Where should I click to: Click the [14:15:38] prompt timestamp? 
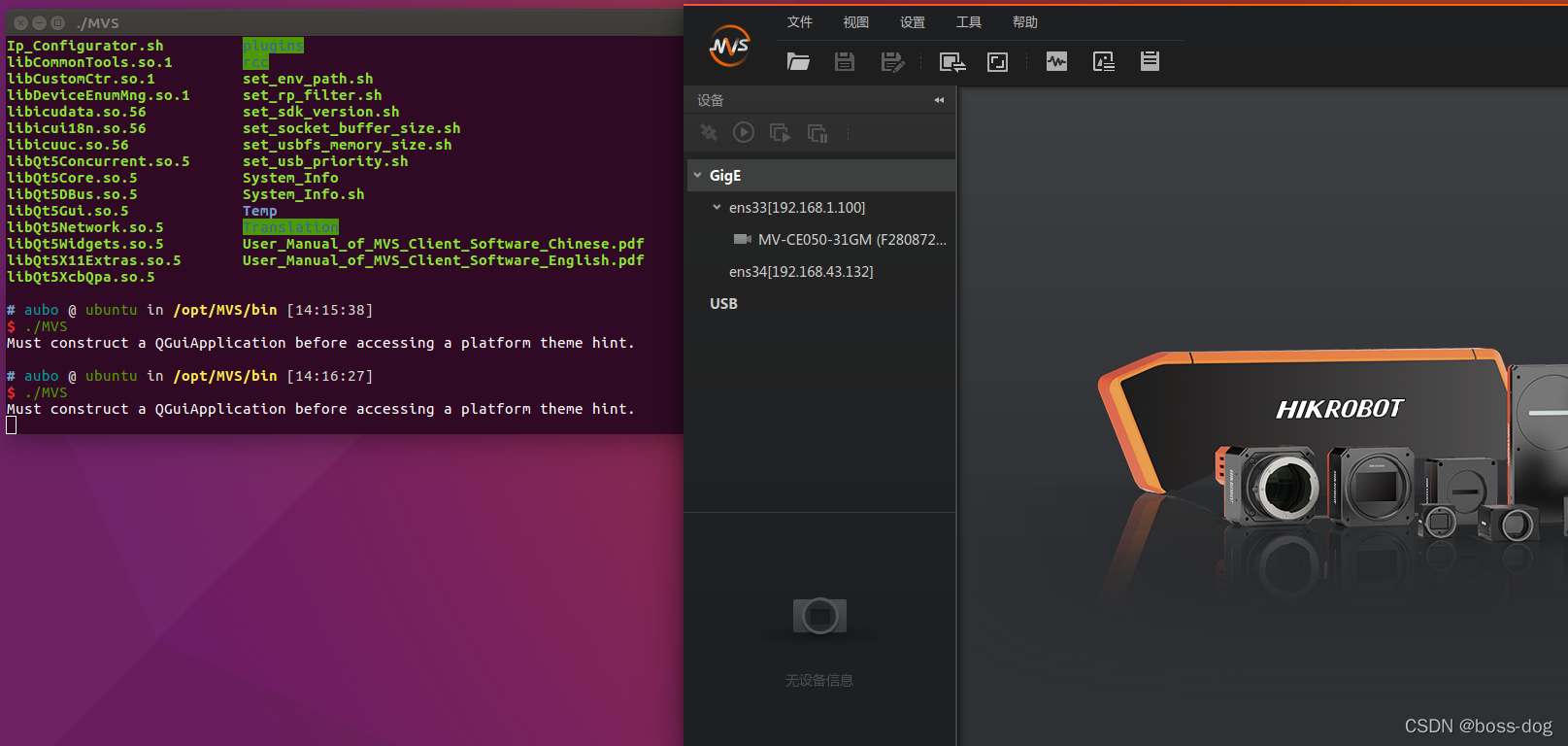coord(330,310)
